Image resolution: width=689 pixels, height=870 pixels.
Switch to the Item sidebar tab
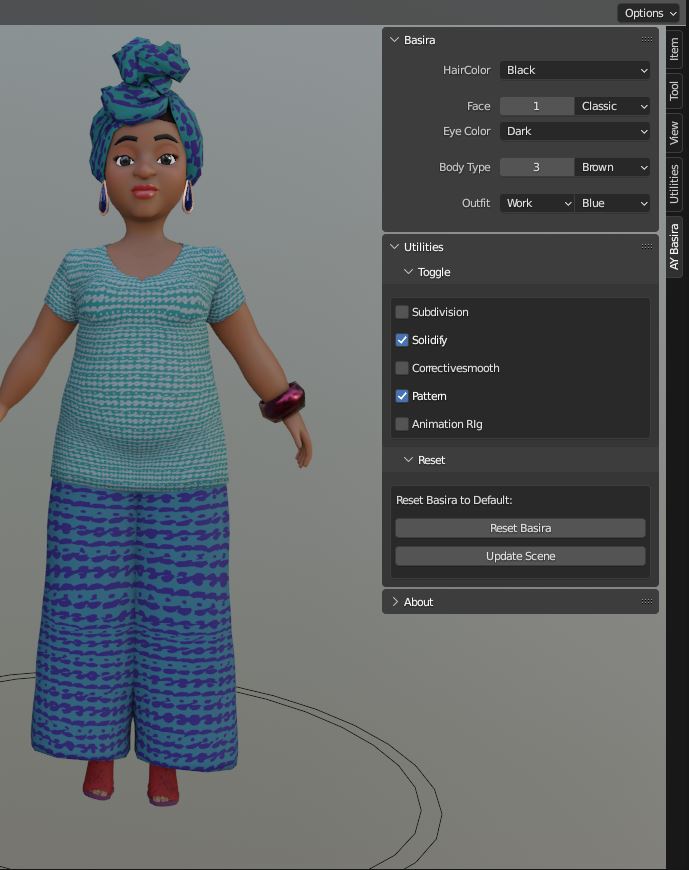tap(675, 49)
